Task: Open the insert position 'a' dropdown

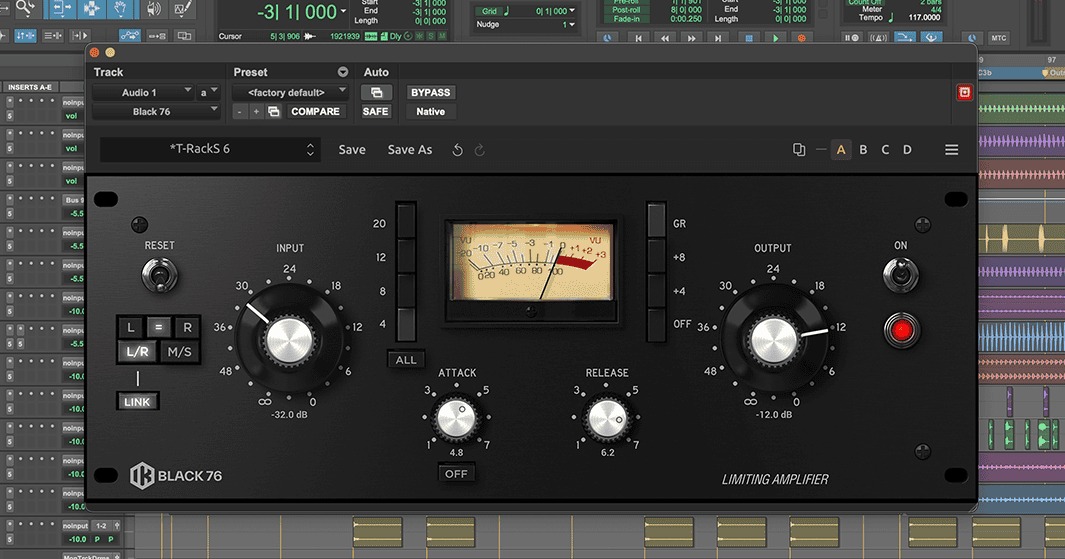Action: pyautogui.click(x=208, y=92)
